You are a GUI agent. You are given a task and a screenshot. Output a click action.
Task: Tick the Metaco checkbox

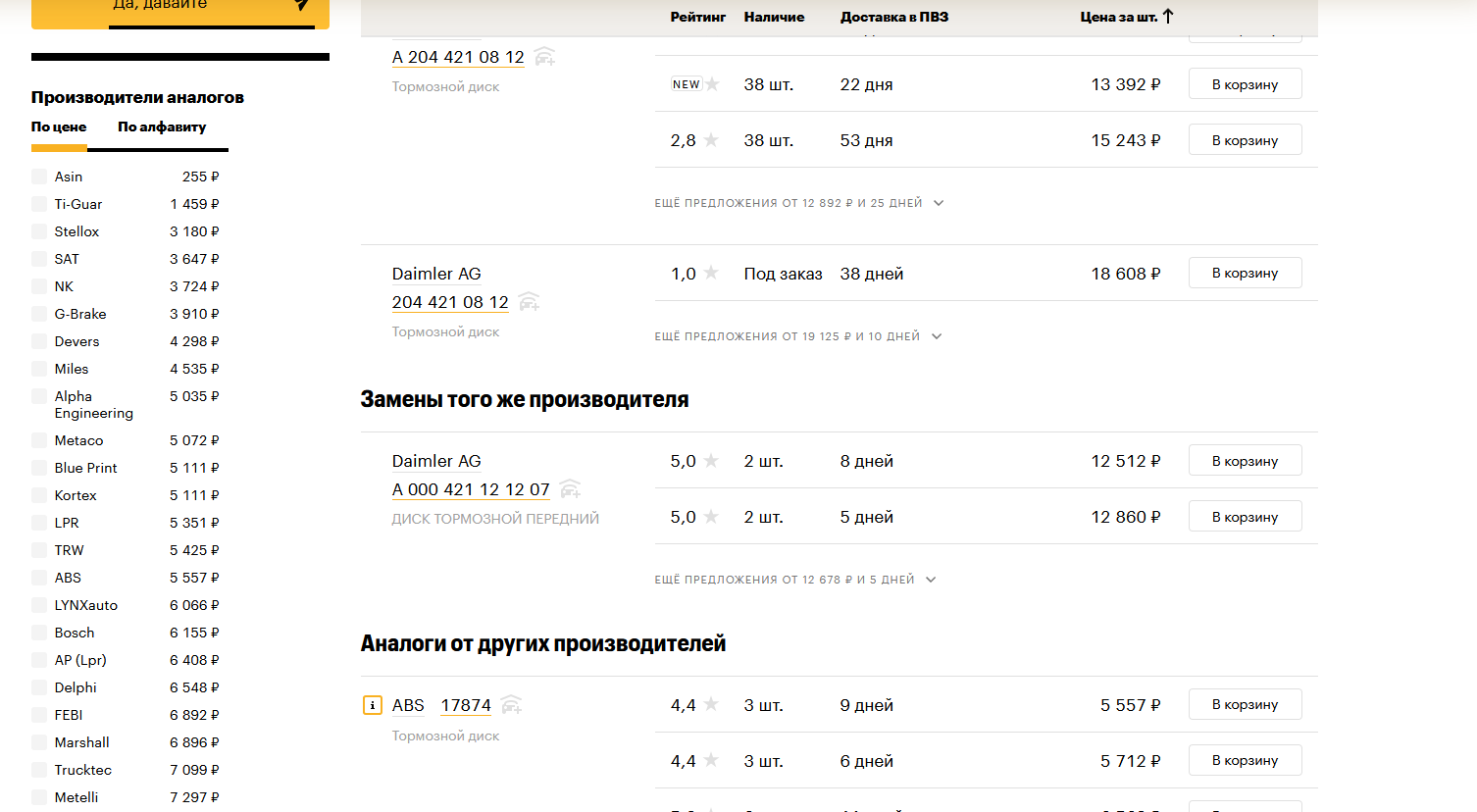click(x=39, y=440)
